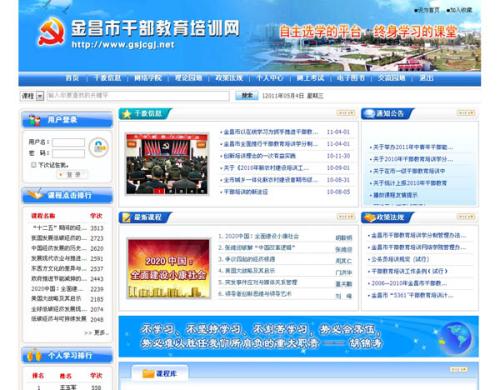
Task: Open 'more' button in 政策法规 section header
Action: (x=466, y=217)
